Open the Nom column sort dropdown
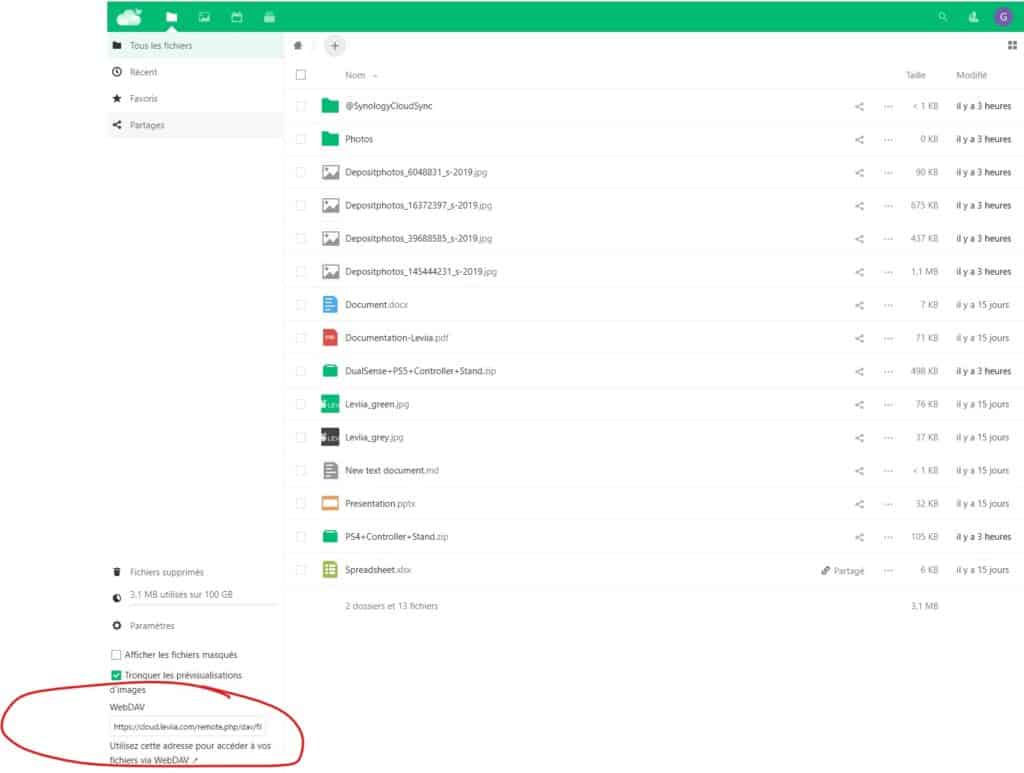Viewport: 1024px width, 773px height. coord(362,74)
